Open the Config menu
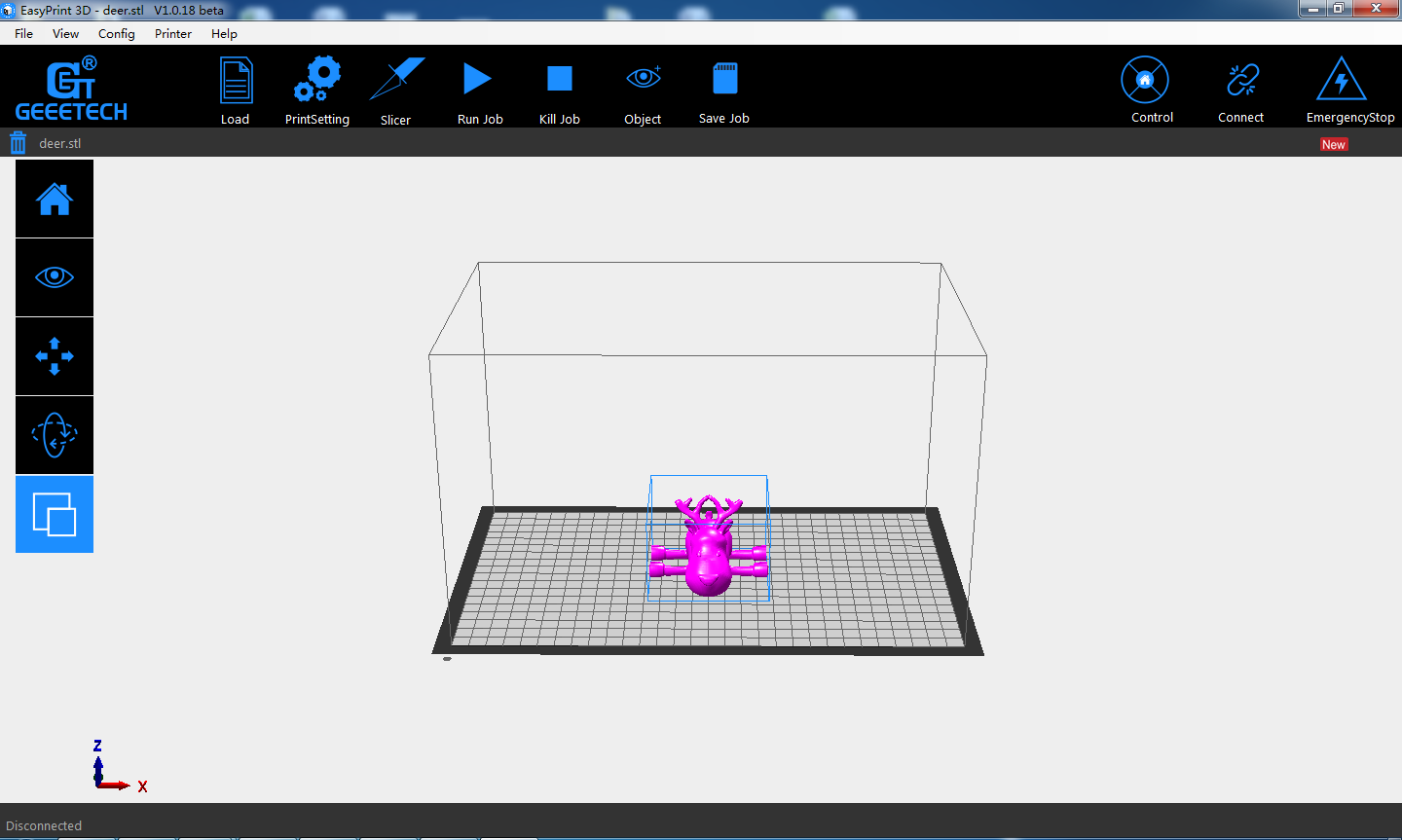This screenshot has width=1402, height=840. pyautogui.click(x=117, y=33)
